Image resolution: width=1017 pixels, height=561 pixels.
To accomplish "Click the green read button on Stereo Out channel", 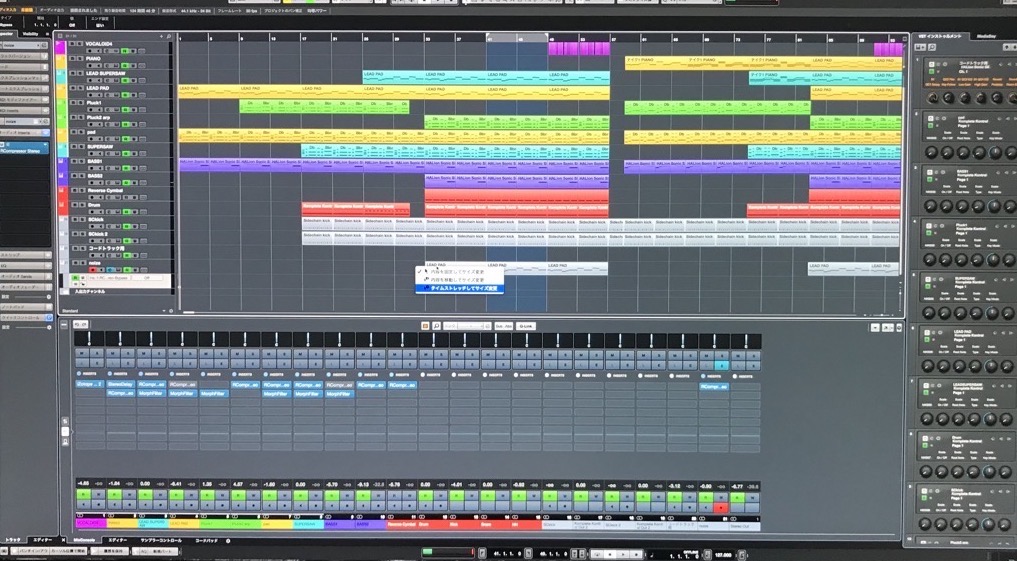I will coord(737,497).
